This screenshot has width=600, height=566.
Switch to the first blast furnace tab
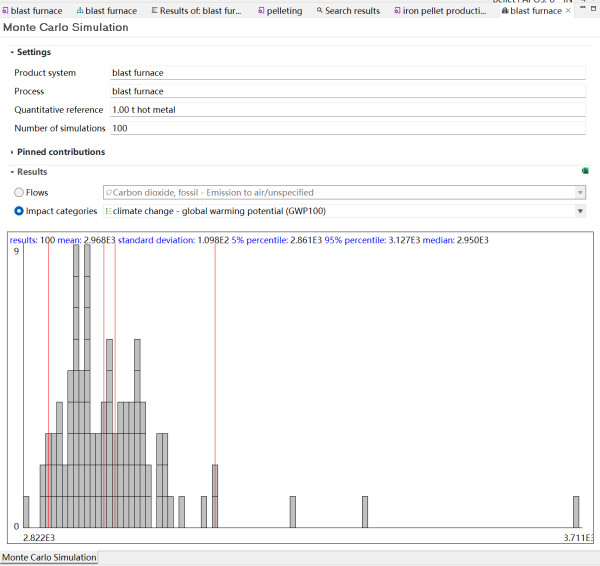(32, 11)
